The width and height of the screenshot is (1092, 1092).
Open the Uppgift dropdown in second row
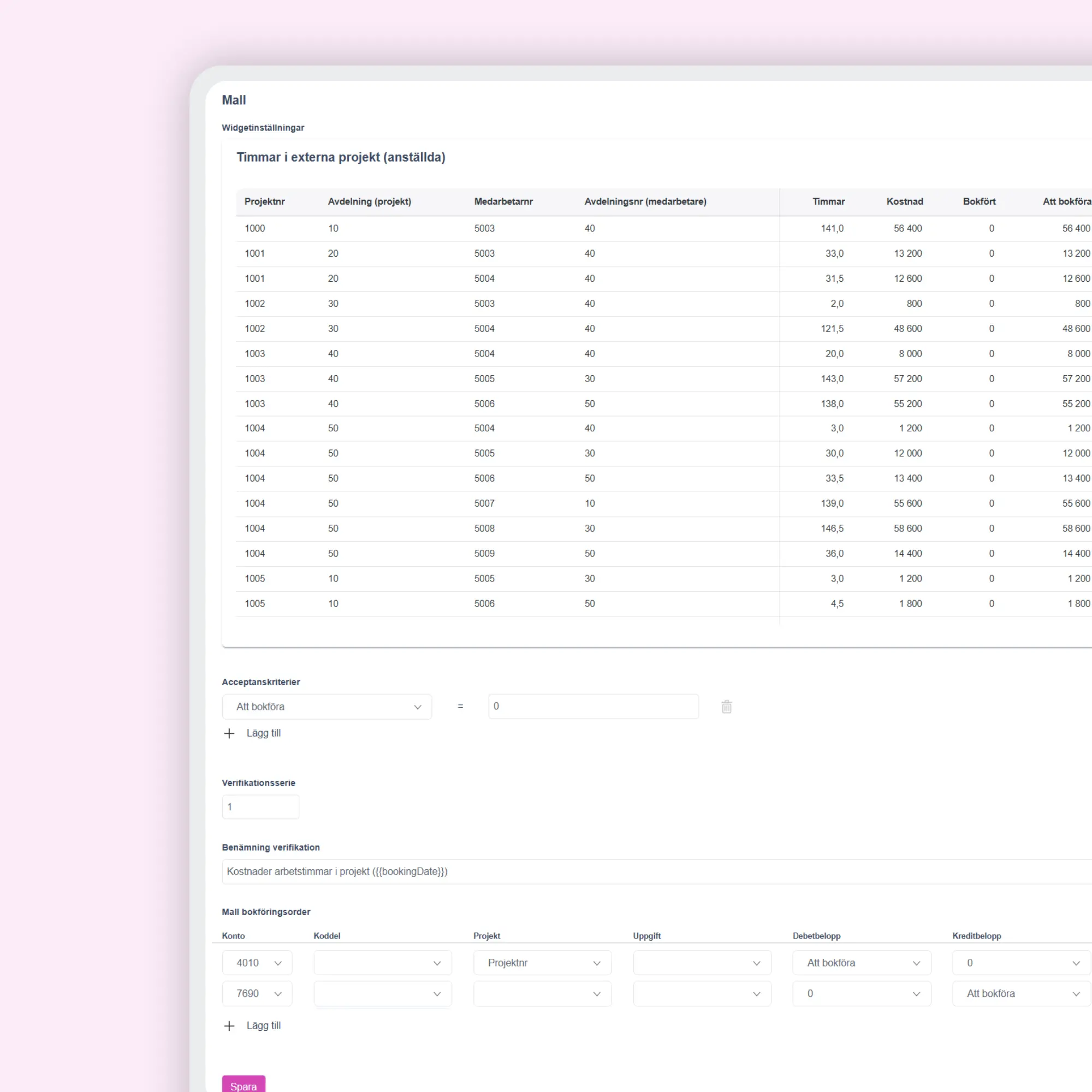(x=702, y=994)
